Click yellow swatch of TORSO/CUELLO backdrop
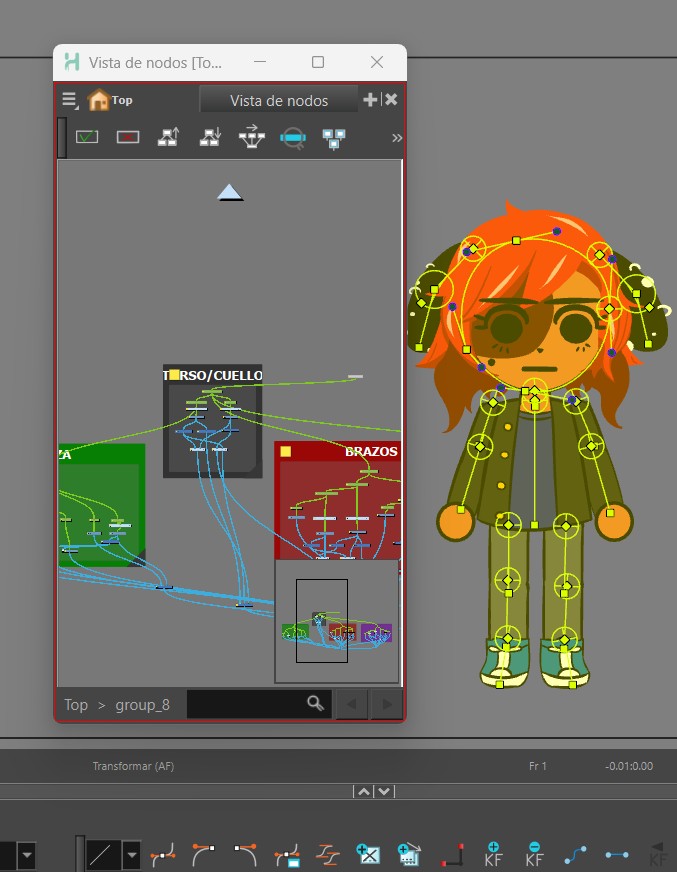The height and width of the screenshot is (872, 677). tap(174, 374)
